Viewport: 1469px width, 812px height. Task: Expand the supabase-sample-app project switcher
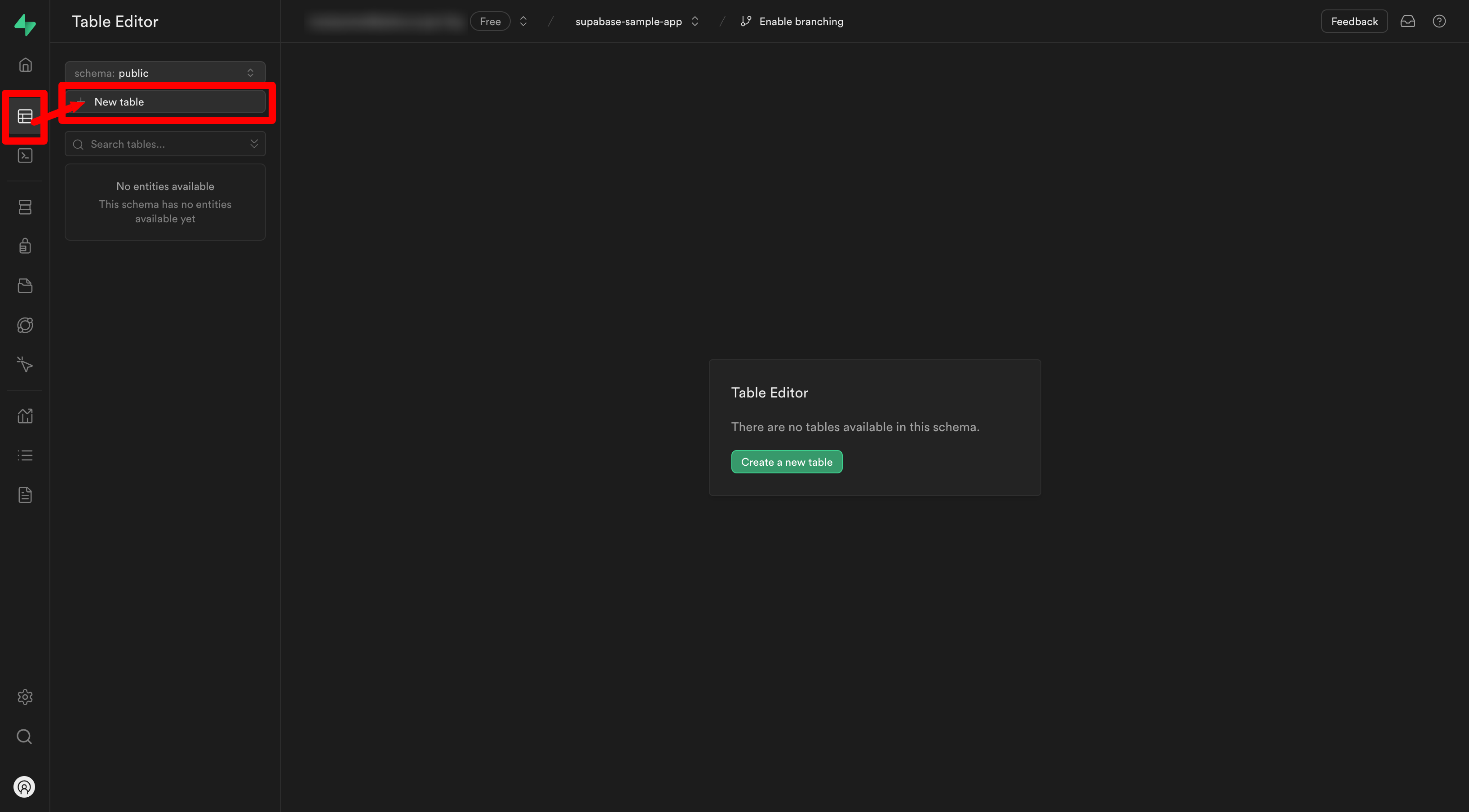tap(695, 22)
